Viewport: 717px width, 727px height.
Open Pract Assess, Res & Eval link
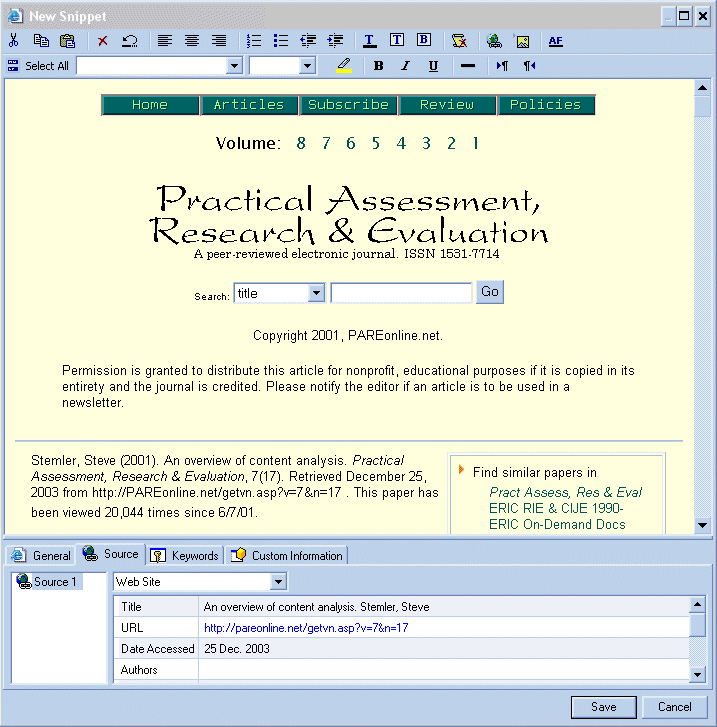pos(565,492)
